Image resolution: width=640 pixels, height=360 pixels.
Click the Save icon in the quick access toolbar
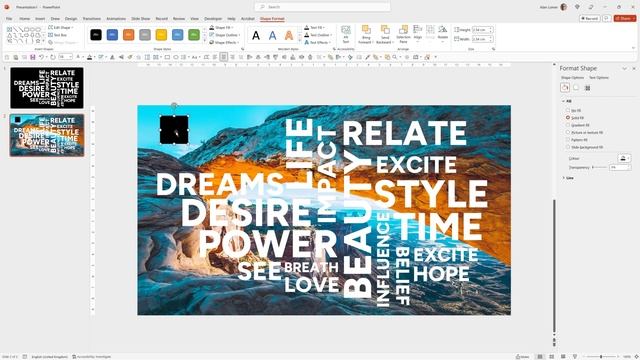tap(33, 57)
